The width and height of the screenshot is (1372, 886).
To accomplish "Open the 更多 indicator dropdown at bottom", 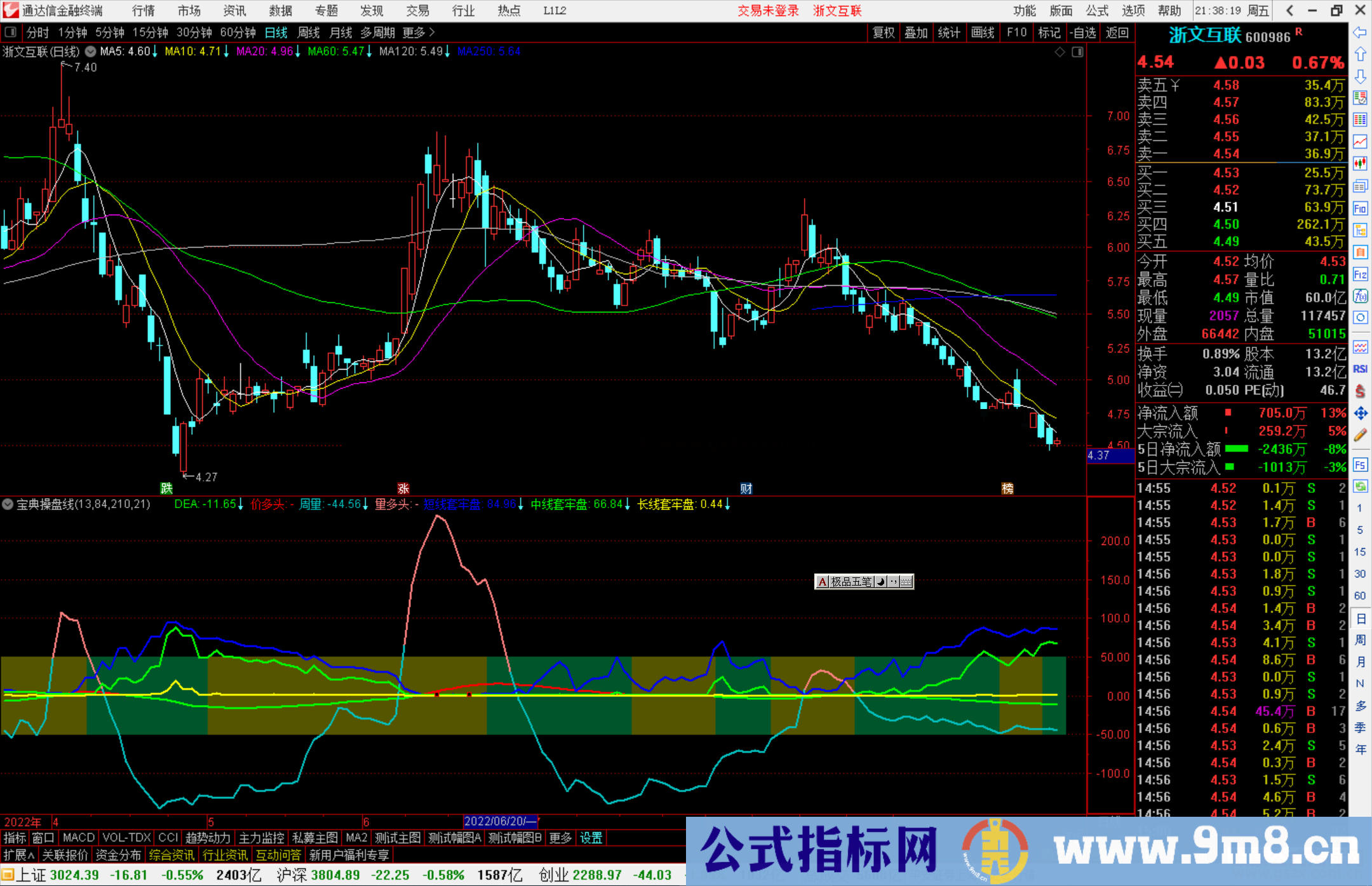I will click(559, 838).
